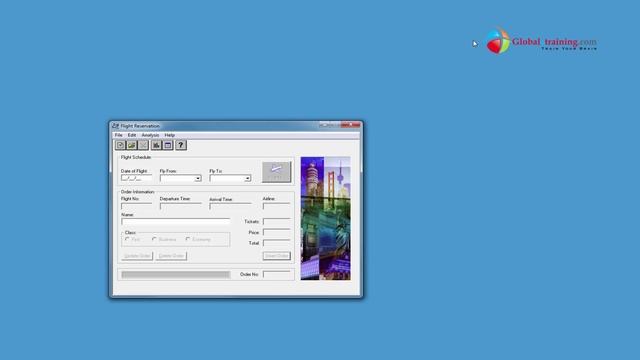The height and width of the screenshot is (360, 640).
Task: Click the city skyline picture
Action: (x=325, y=218)
